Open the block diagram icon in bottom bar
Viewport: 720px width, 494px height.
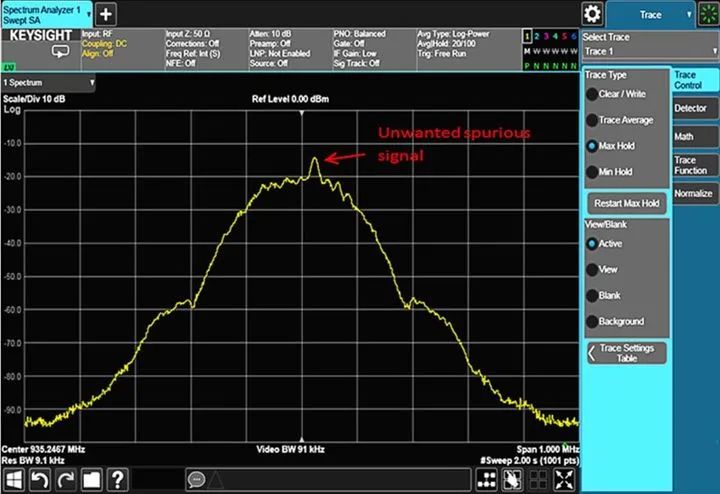[487, 480]
